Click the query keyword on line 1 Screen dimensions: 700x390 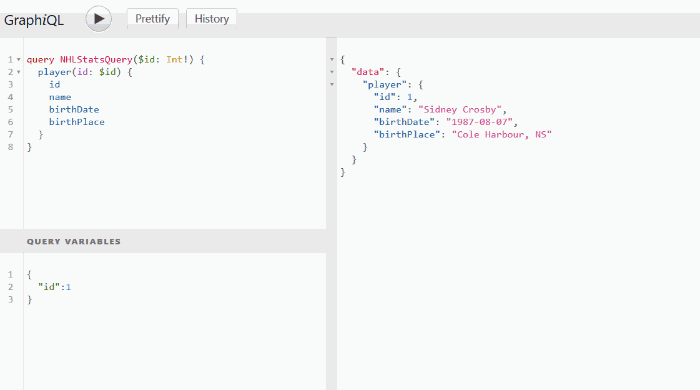pos(40,59)
